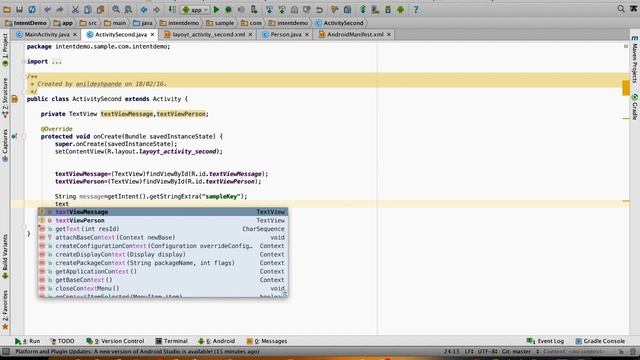Click the Search Everywhere magnifier icon
The width and height of the screenshot is (640, 360).
click(621, 9)
